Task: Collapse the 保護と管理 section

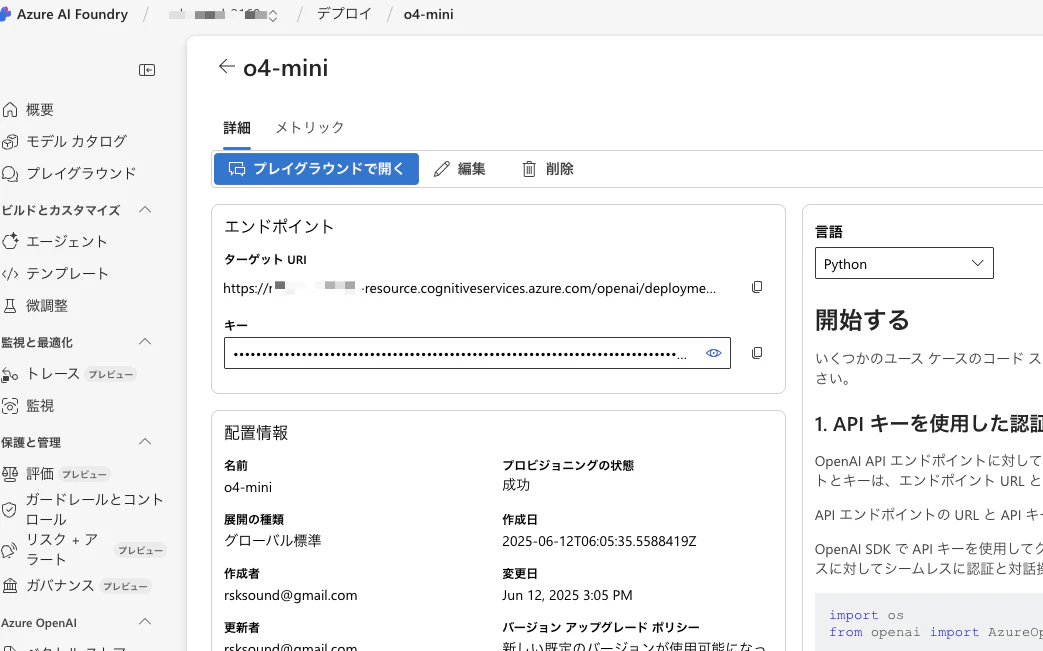Action: (145, 442)
